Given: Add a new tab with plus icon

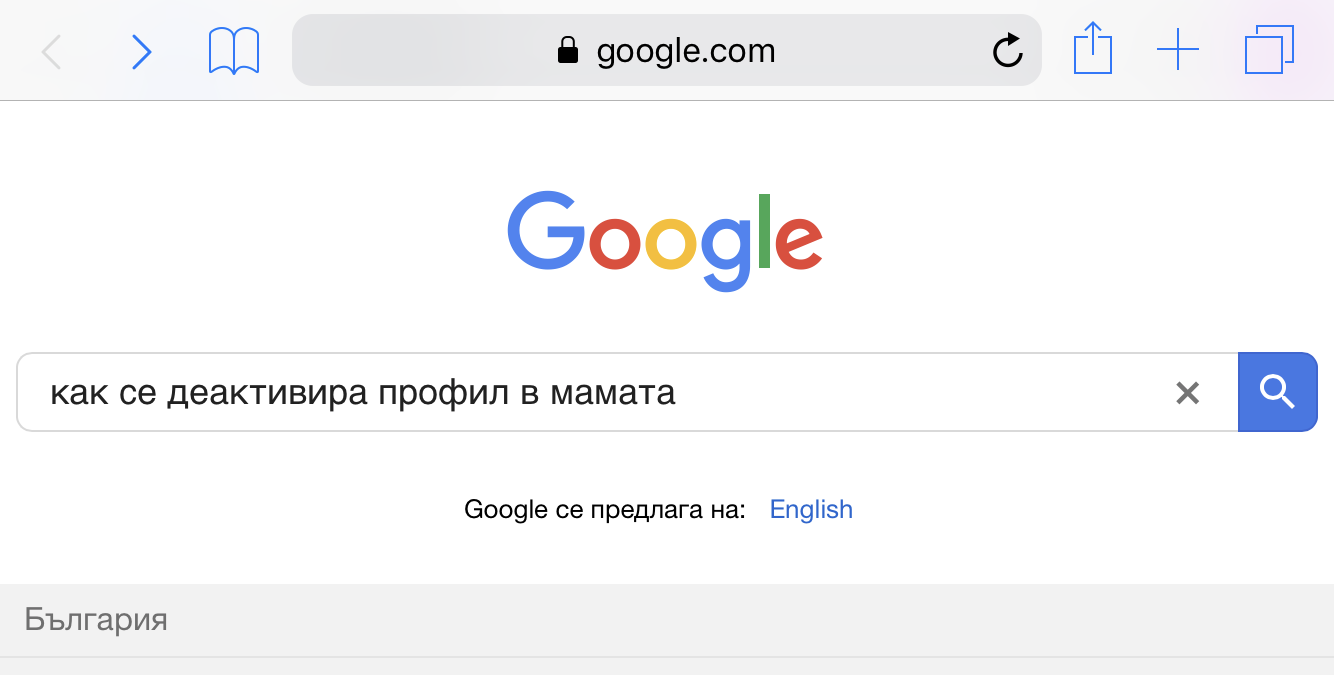Looking at the screenshot, I should pos(1177,50).
